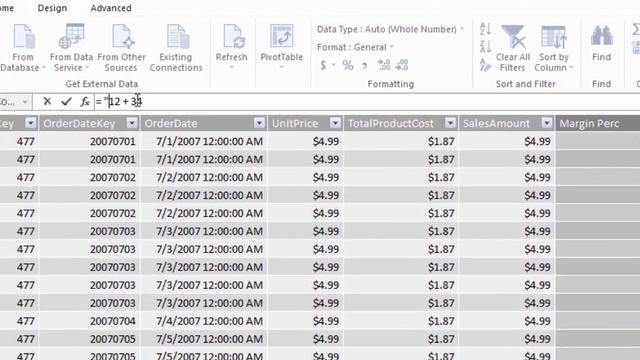Screen dimensions: 640x360
Task: Click the Refresh data icon
Action: (x=233, y=37)
